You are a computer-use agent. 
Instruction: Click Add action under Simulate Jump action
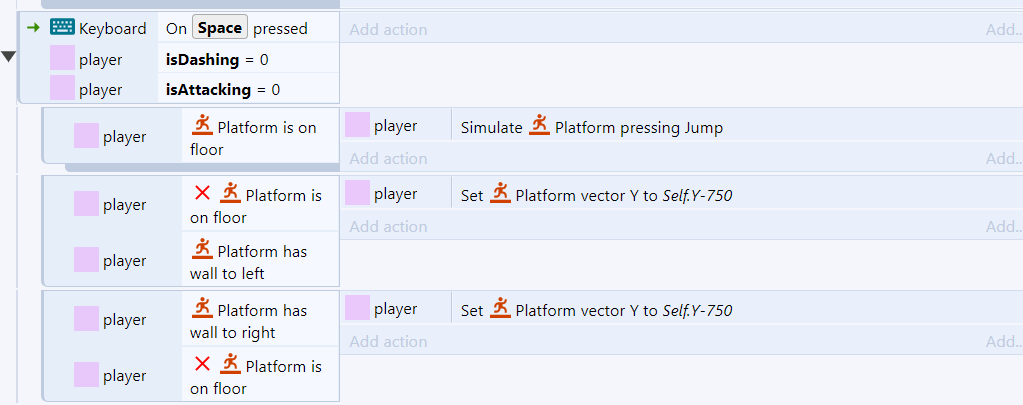click(388, 158)
